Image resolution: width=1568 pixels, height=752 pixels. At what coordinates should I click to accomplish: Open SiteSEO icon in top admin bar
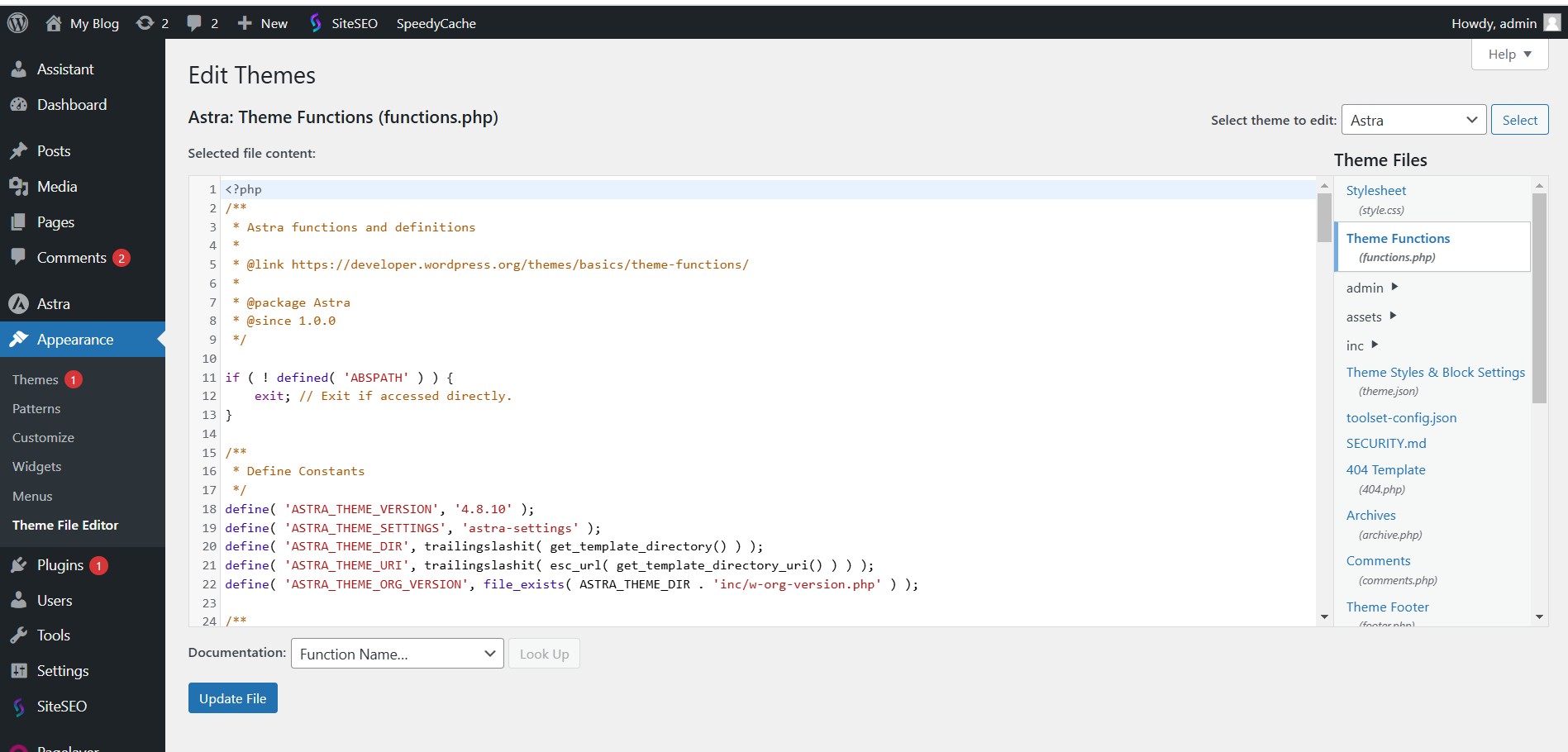pyautogui.click(x=315, y=23)
